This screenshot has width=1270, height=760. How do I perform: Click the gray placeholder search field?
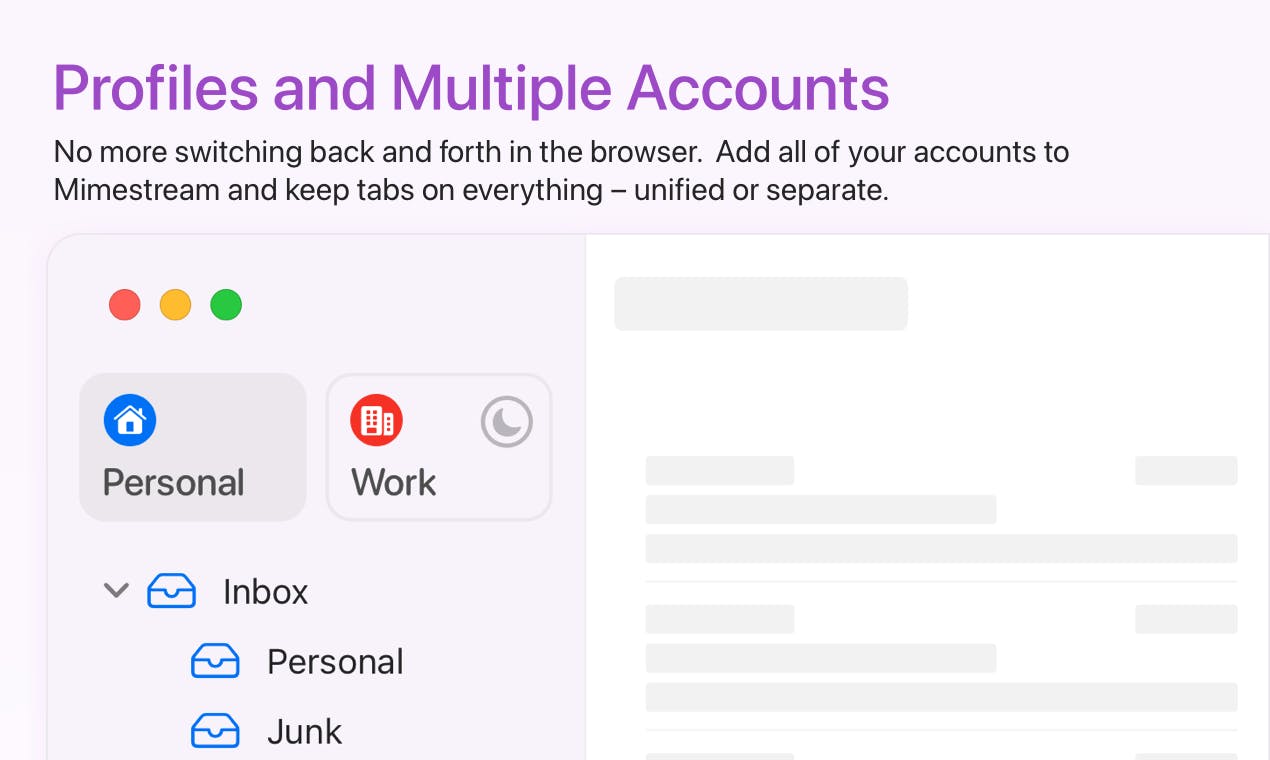761,304
